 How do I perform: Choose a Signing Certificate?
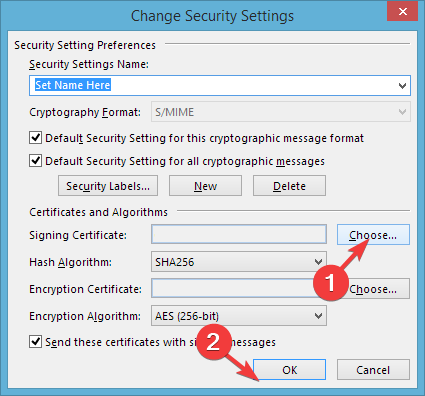click(373, 235)
